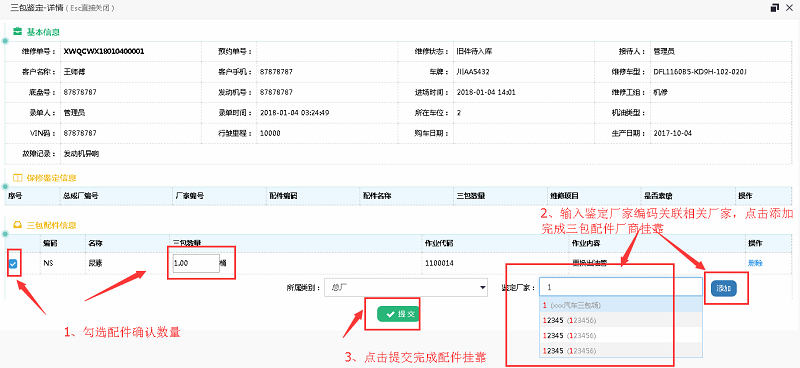Click the 基本信息 section heading

(43, 32)
